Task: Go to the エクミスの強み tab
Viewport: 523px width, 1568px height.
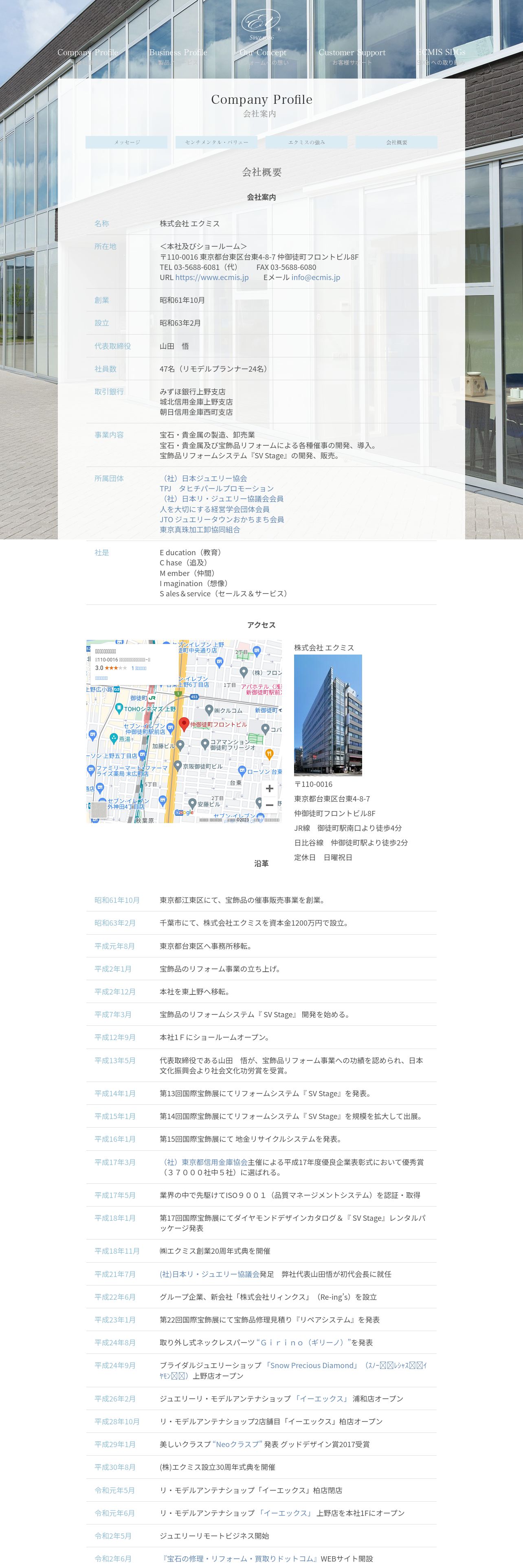Action: (306, 142)
